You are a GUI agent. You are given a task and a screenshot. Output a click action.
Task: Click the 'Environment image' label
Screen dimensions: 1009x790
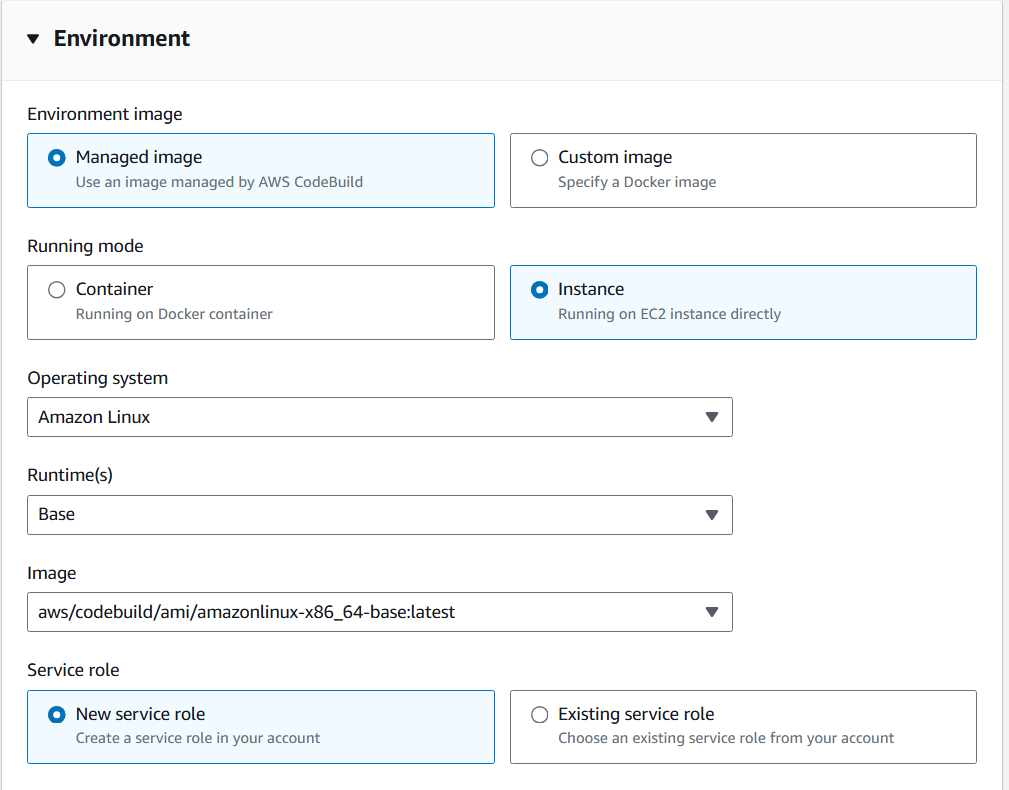105,114
